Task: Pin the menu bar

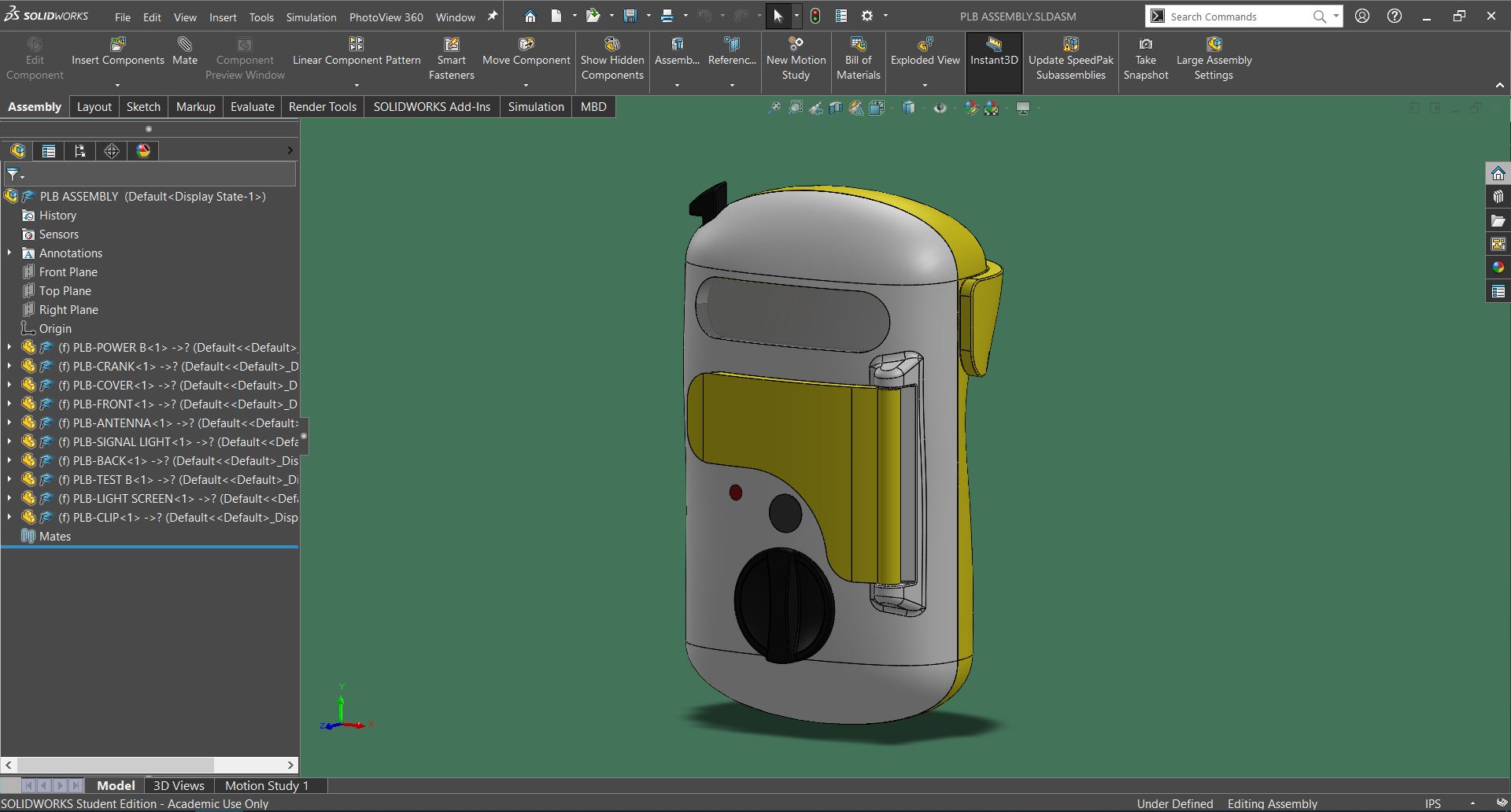Action: (x=493, y=16)
